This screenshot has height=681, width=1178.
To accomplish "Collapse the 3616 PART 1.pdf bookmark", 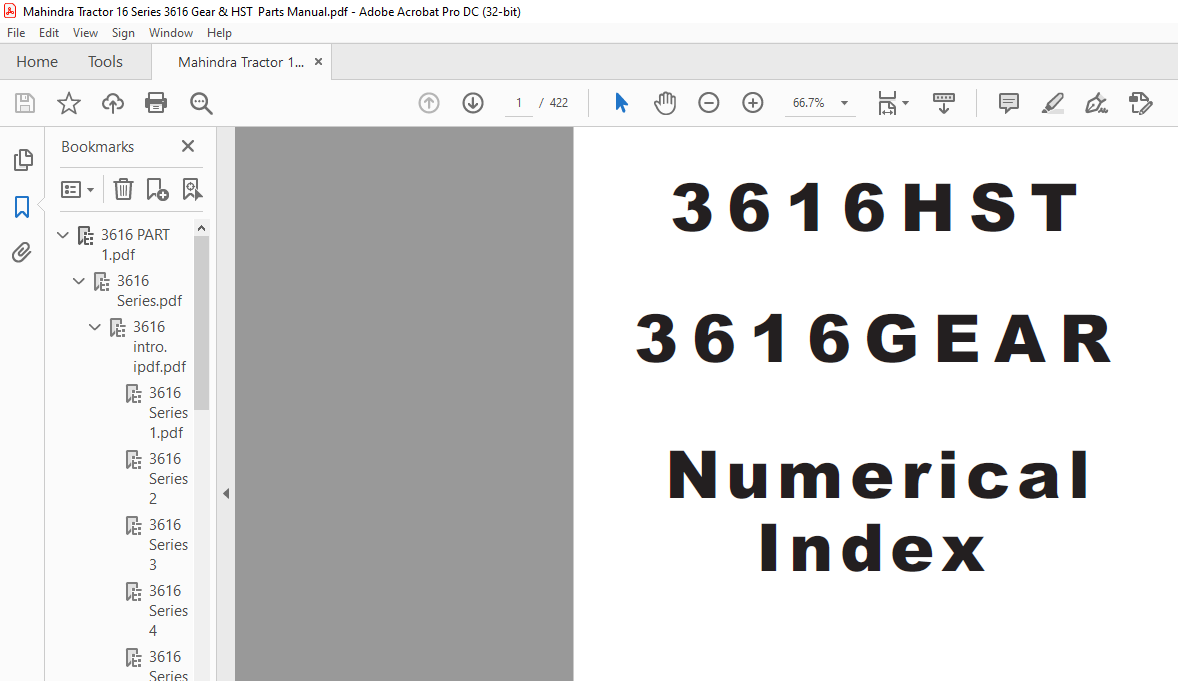I will pos(63,235).
